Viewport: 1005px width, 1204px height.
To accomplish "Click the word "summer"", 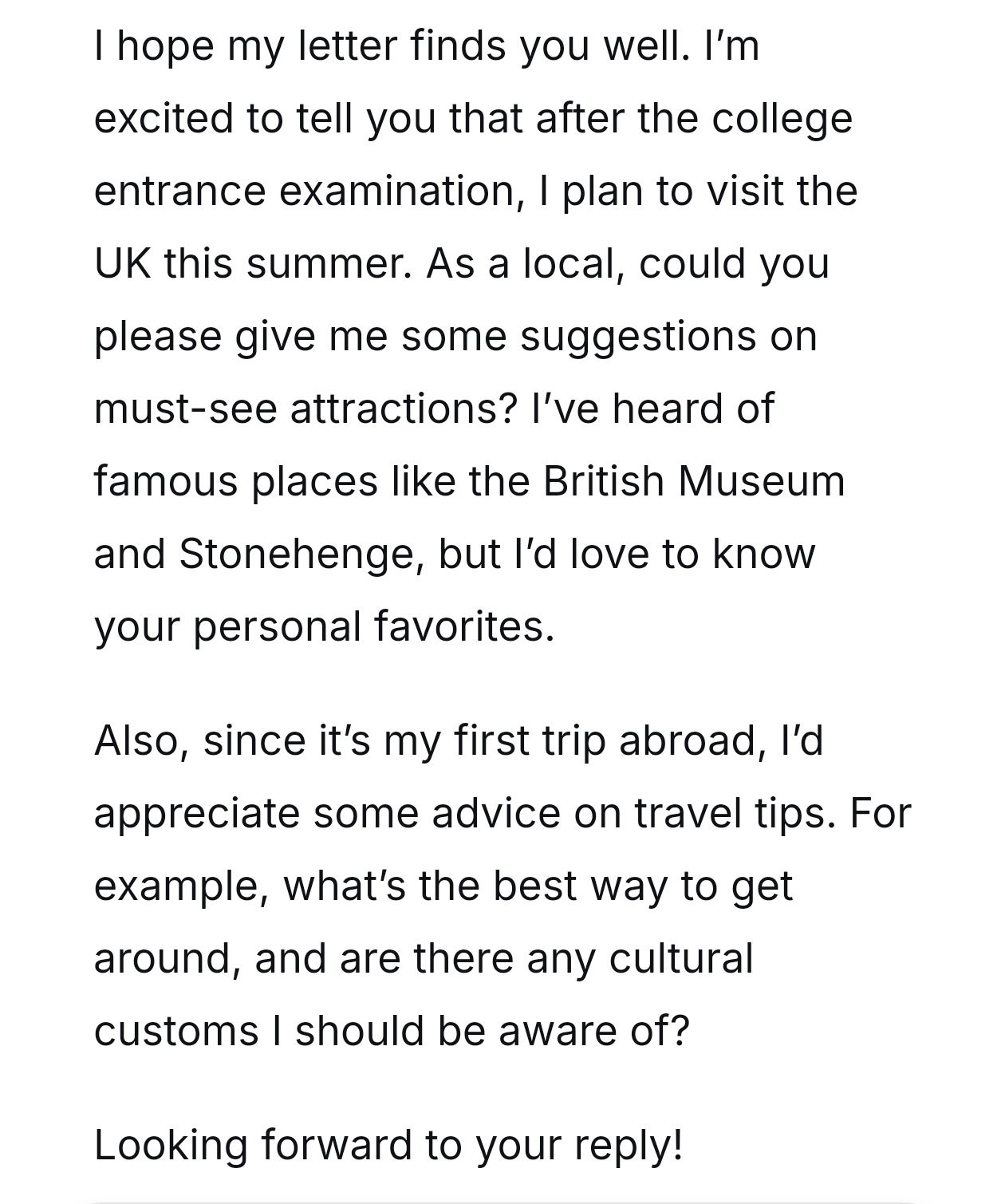I will pyautogui.click(x=327, y=263).
